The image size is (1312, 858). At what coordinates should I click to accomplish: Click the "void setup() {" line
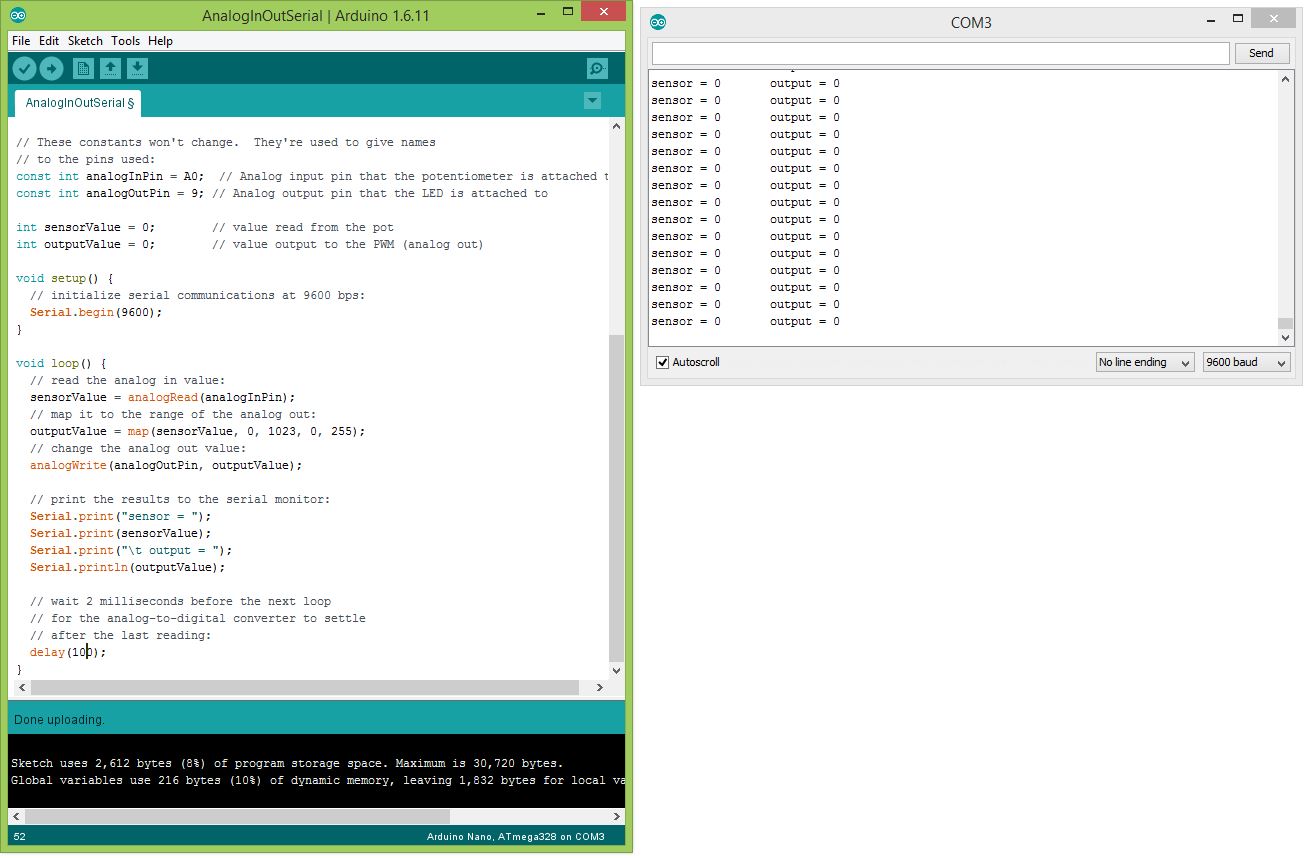65,278
